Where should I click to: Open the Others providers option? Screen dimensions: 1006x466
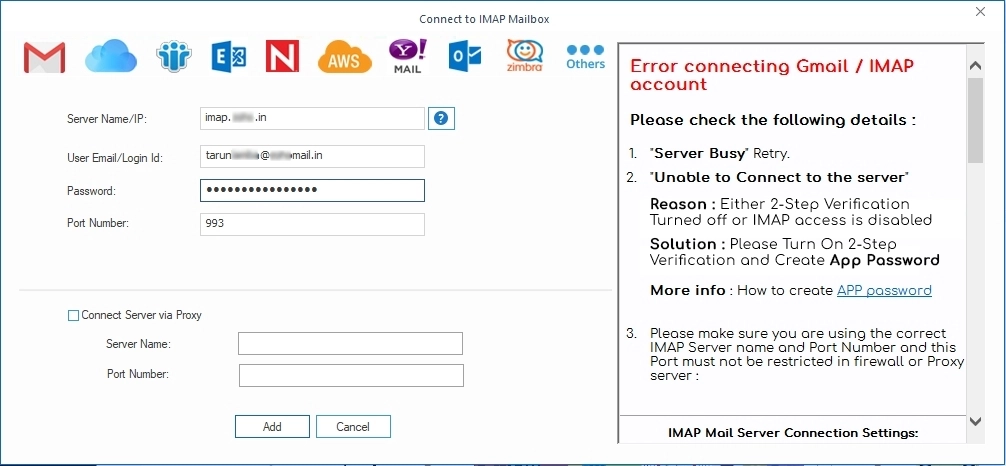[x=585, y=56]
